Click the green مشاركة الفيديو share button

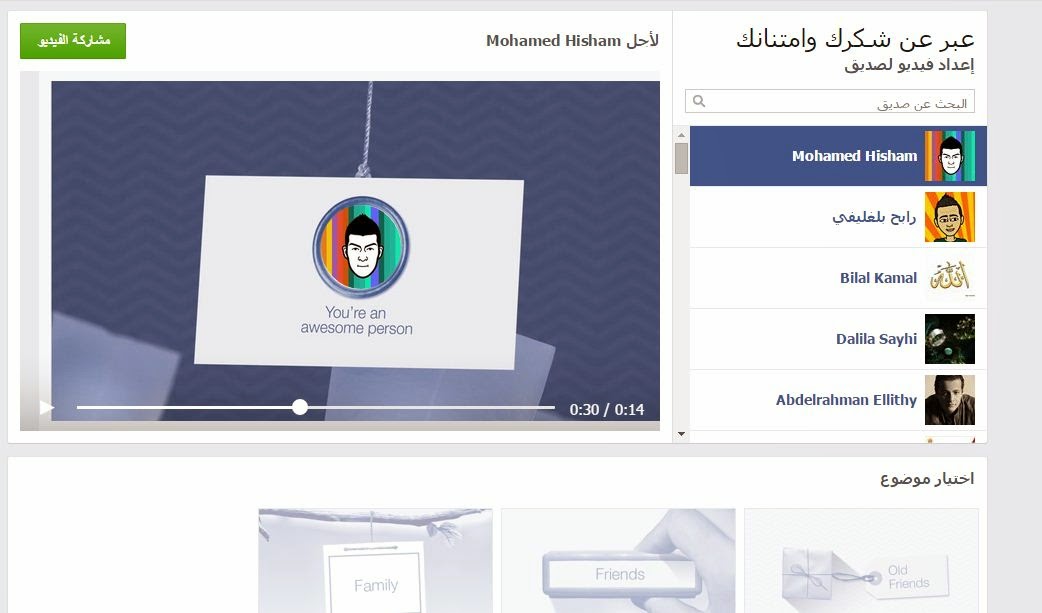tap(73, 41)
